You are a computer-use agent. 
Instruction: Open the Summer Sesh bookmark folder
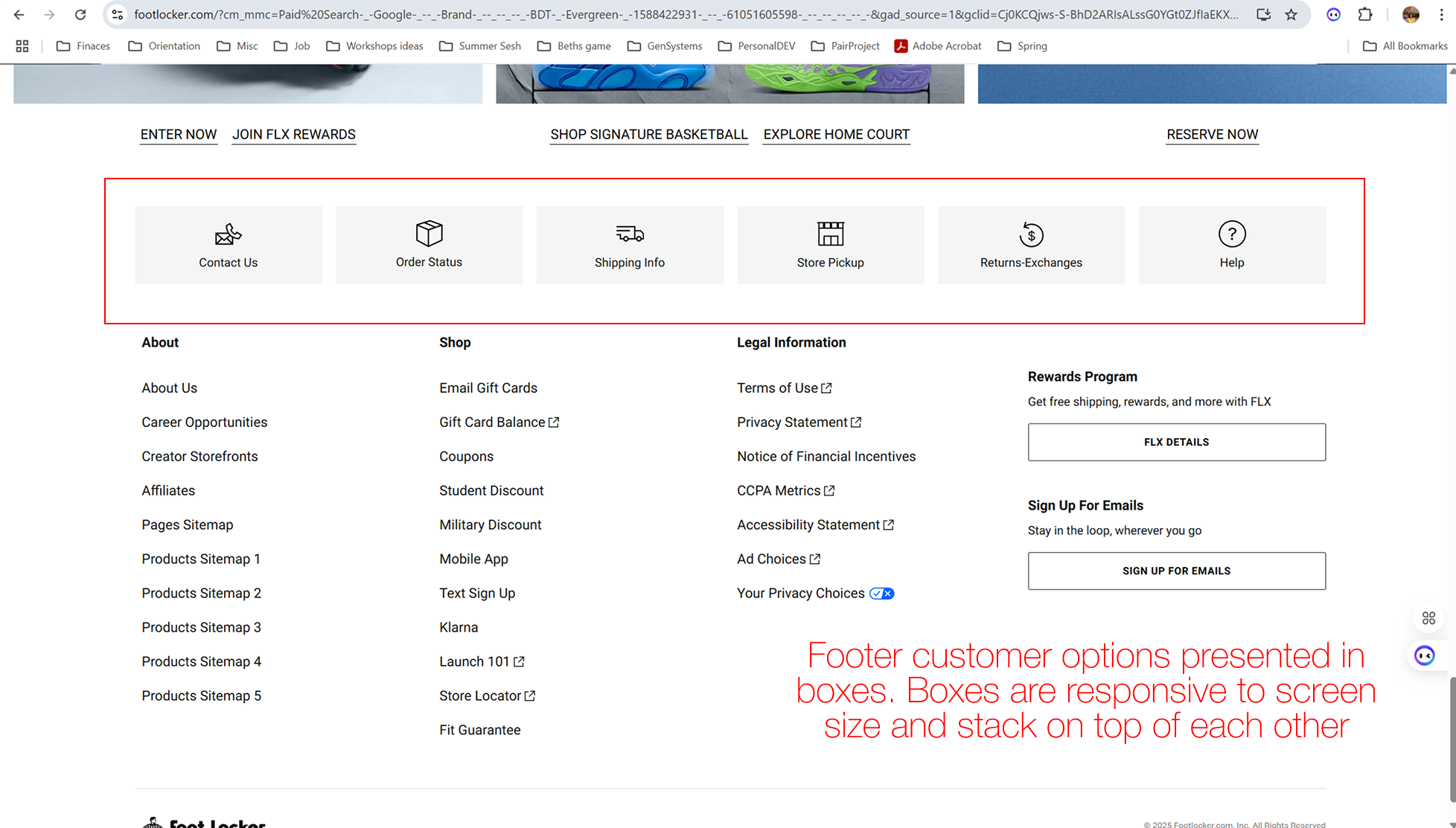(480, 46)
